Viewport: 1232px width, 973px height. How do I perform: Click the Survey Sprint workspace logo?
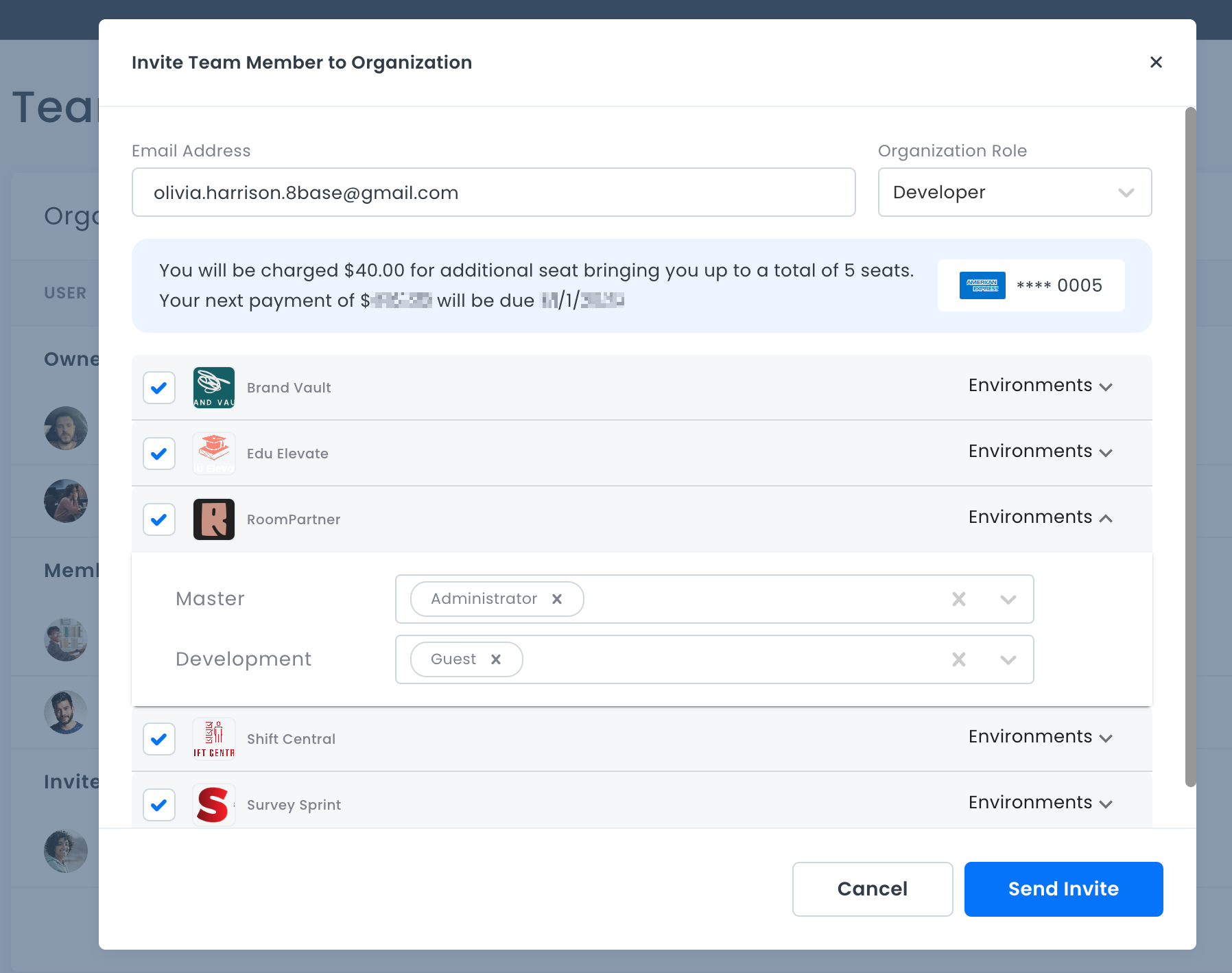[x=213, y=805]
